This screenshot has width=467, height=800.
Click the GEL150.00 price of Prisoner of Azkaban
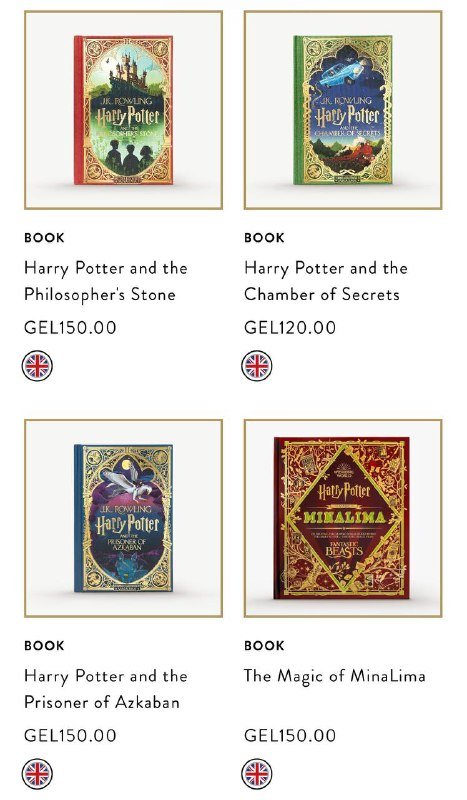click(70, 735)
